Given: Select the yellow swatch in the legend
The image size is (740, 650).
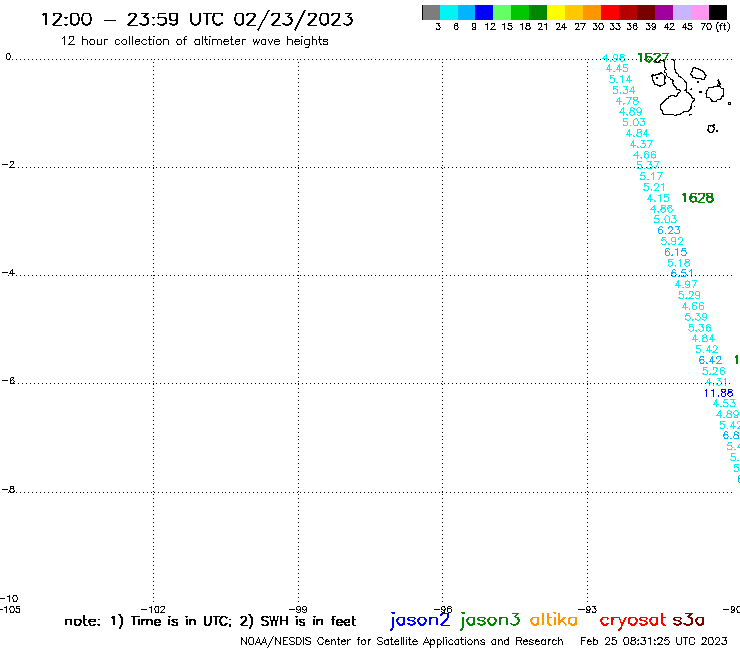Looking at the screenshot, I should point(556,12).
